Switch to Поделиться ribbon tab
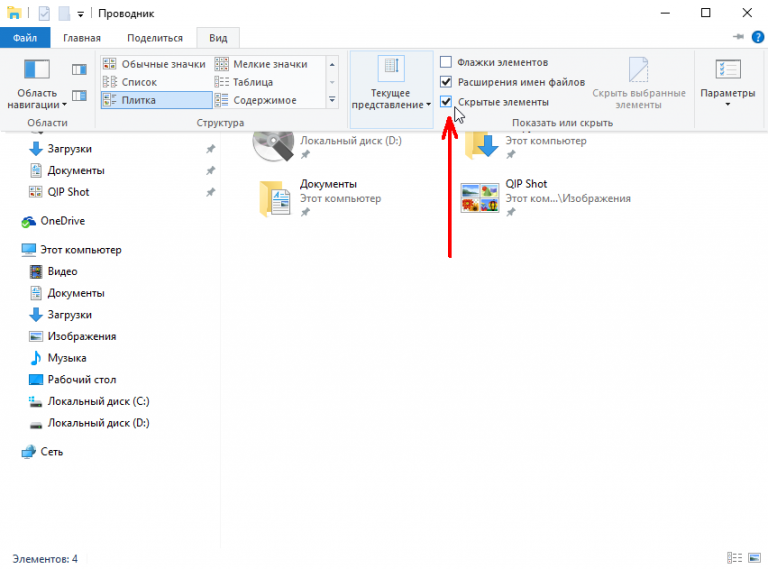This screenshot has width=768, height=569. (155, 38)
